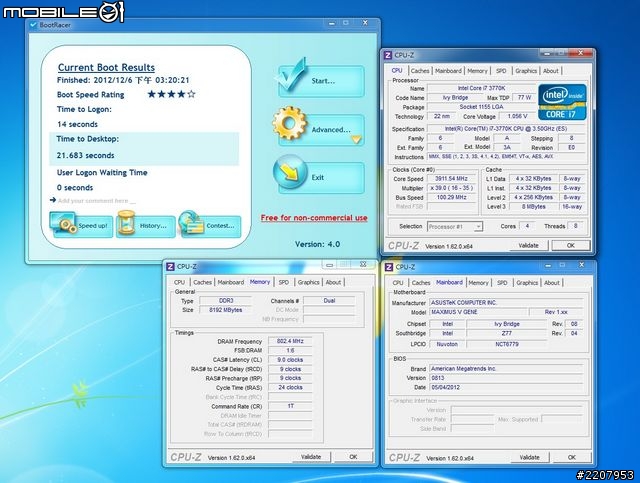Click the Intel Core i7 3770K name field
The image size is (640, 483).
pos(481,88)
